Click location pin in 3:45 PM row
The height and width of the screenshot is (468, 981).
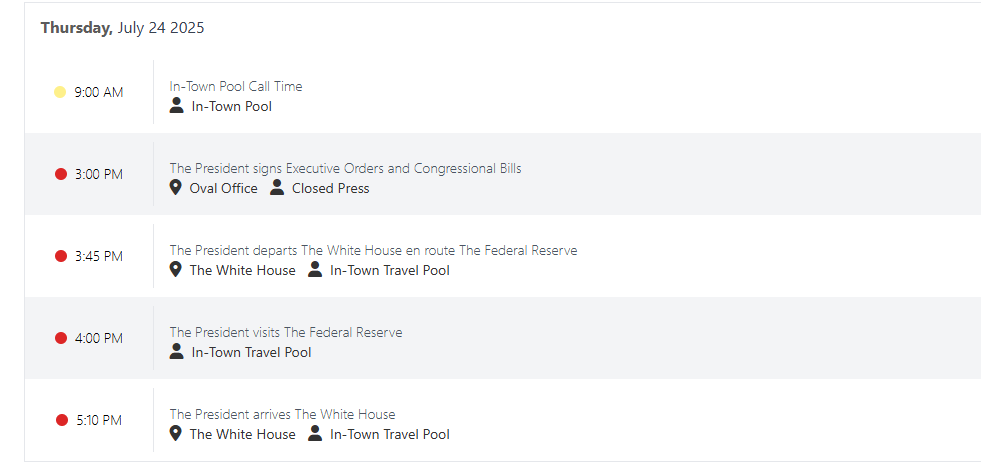point(176,270)
